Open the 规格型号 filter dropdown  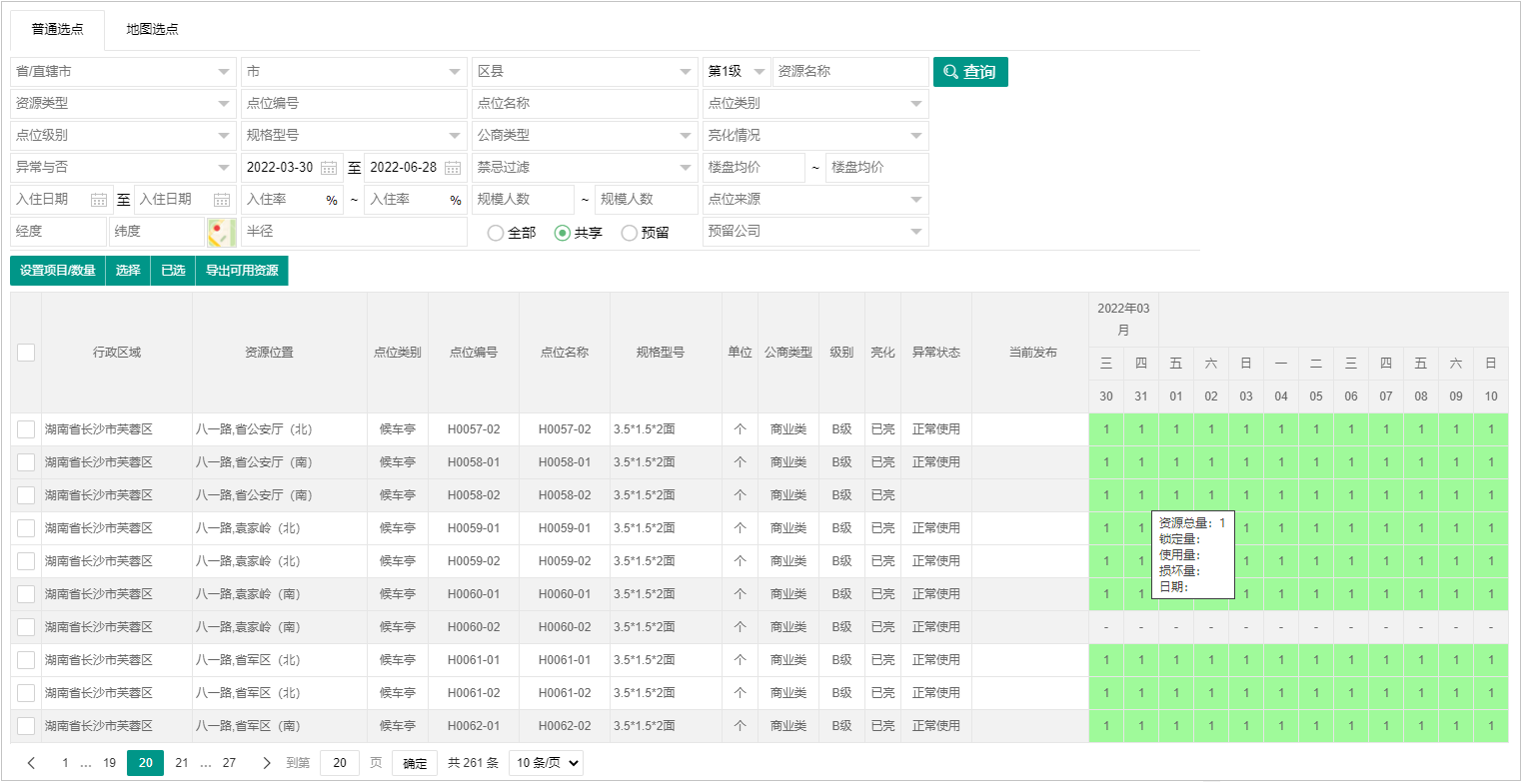(354, 136)
